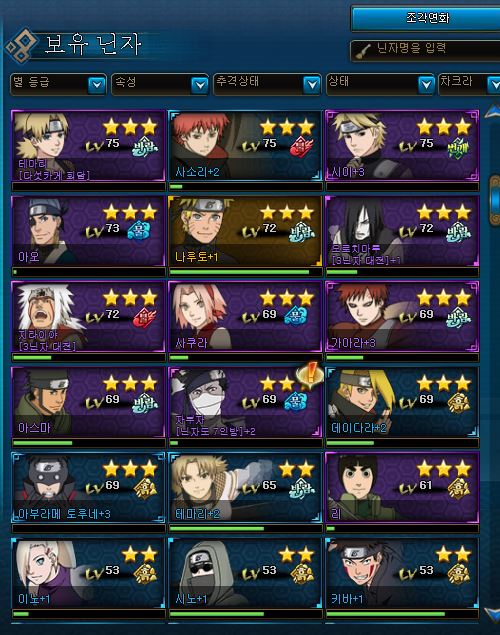Select the 아부라메 토루네+3 ninja card
Screen dimensions: 500x635
pos(88,488)
